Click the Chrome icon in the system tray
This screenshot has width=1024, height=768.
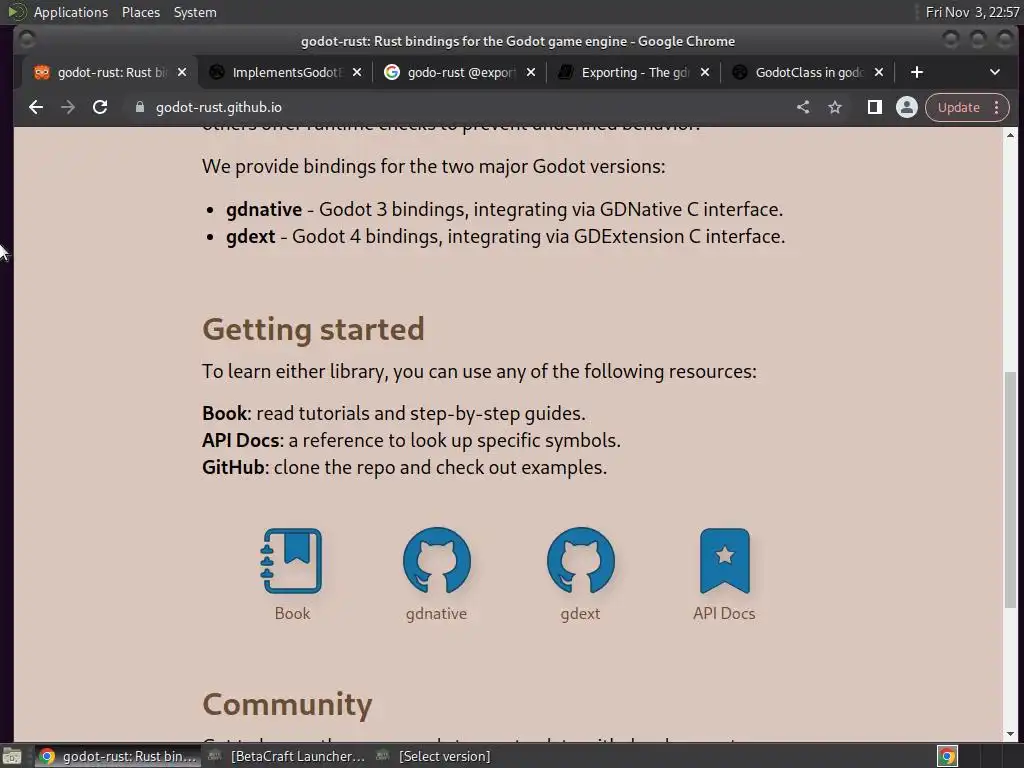947,756
